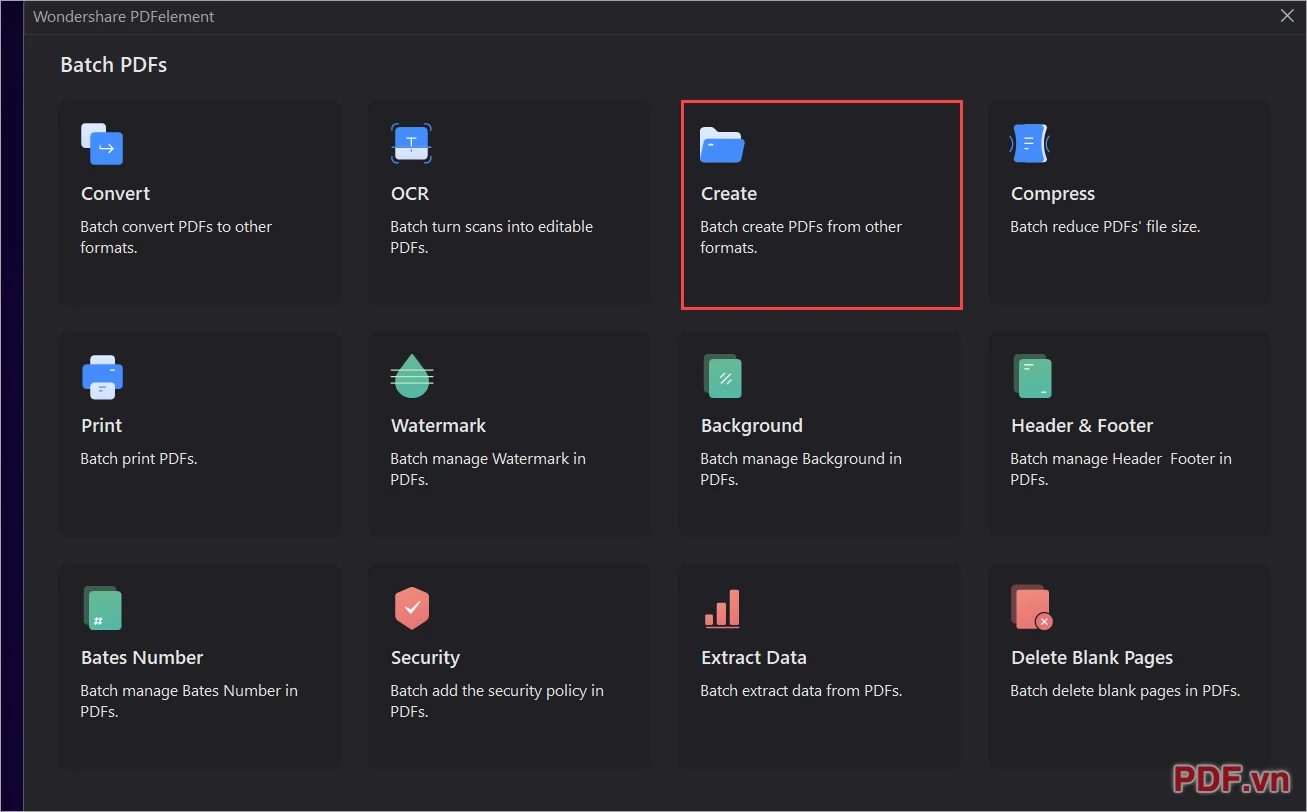Choose the "Compress" card title
The image size is (1307, 812).
(1053, 194)
